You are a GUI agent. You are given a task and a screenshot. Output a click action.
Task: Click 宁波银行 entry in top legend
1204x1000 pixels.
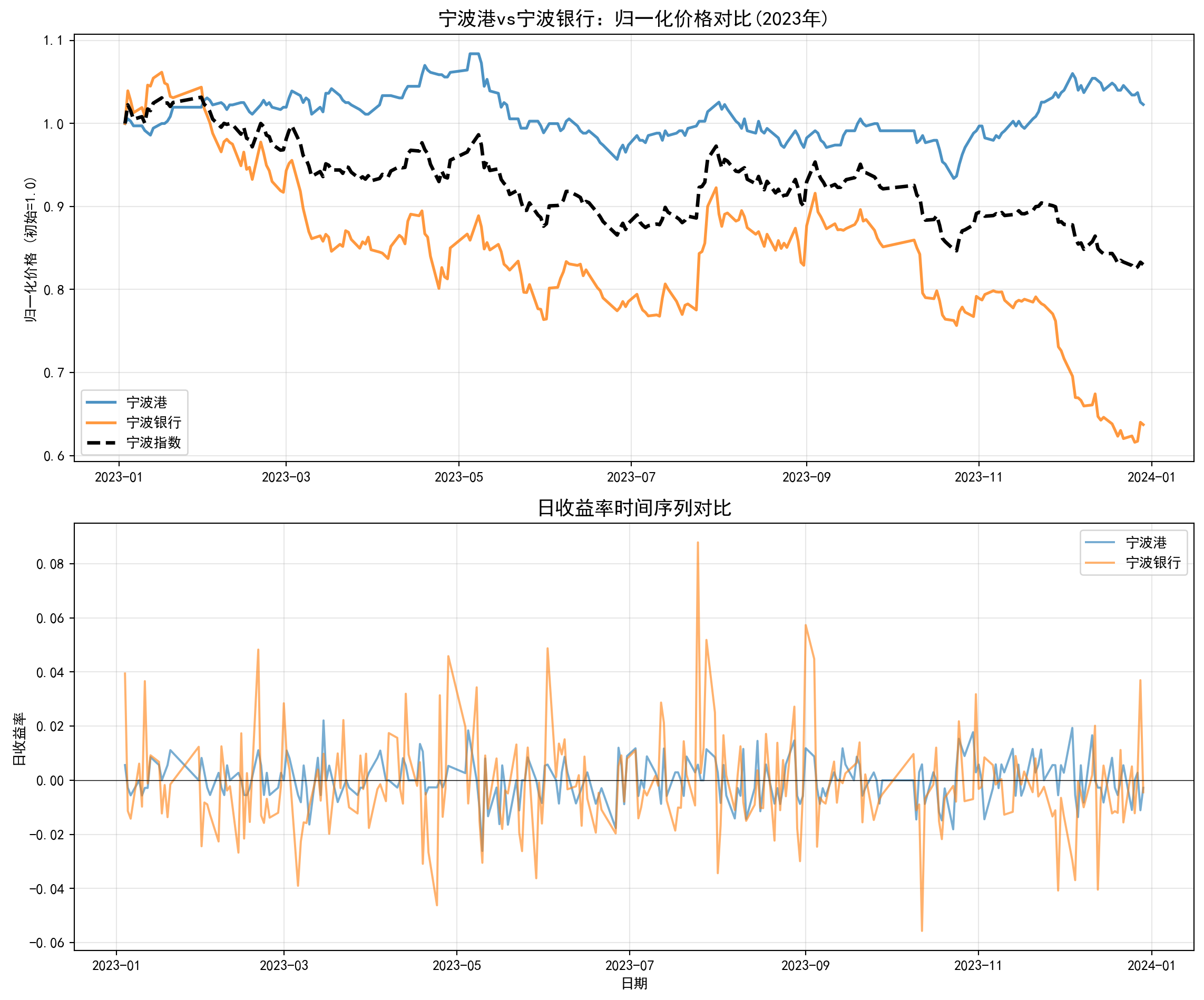(x=154, y=423)
